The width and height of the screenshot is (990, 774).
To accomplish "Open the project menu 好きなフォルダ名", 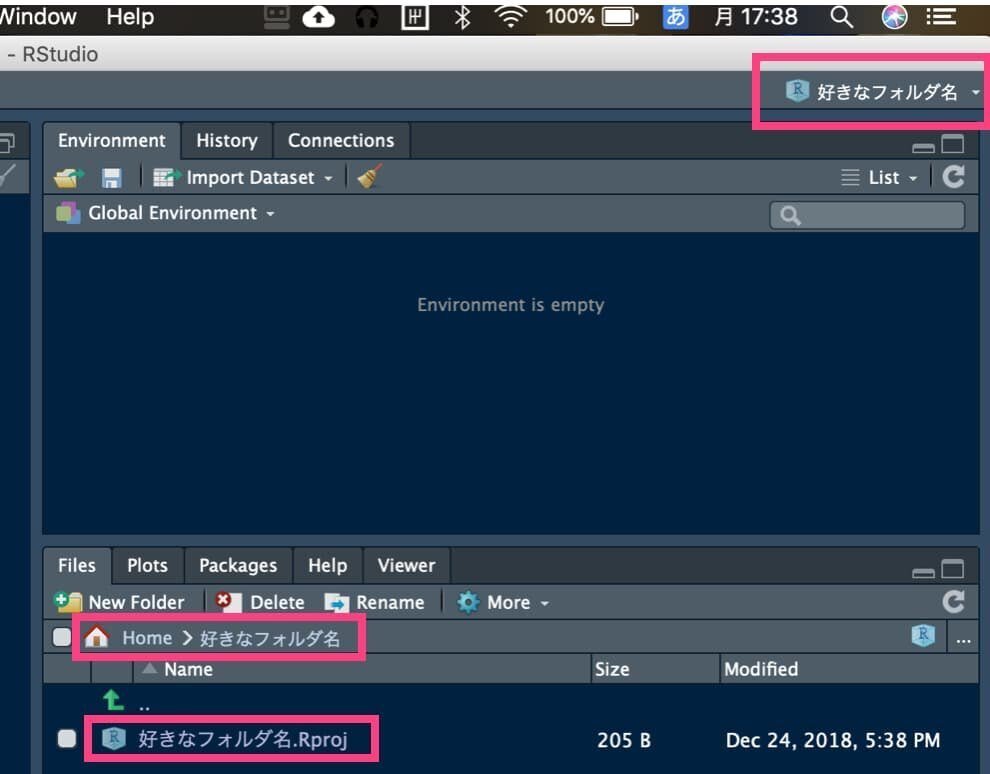I will coord(882,92).
